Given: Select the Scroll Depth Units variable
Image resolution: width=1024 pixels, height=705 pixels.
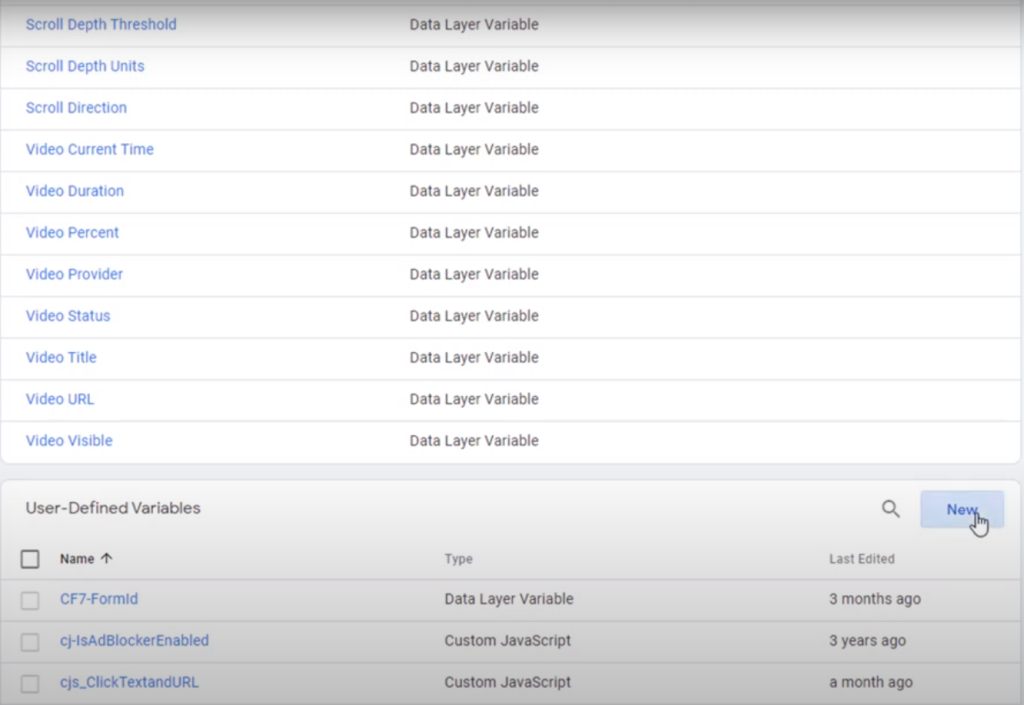Looking at the screenshot, I should point(84,66).
